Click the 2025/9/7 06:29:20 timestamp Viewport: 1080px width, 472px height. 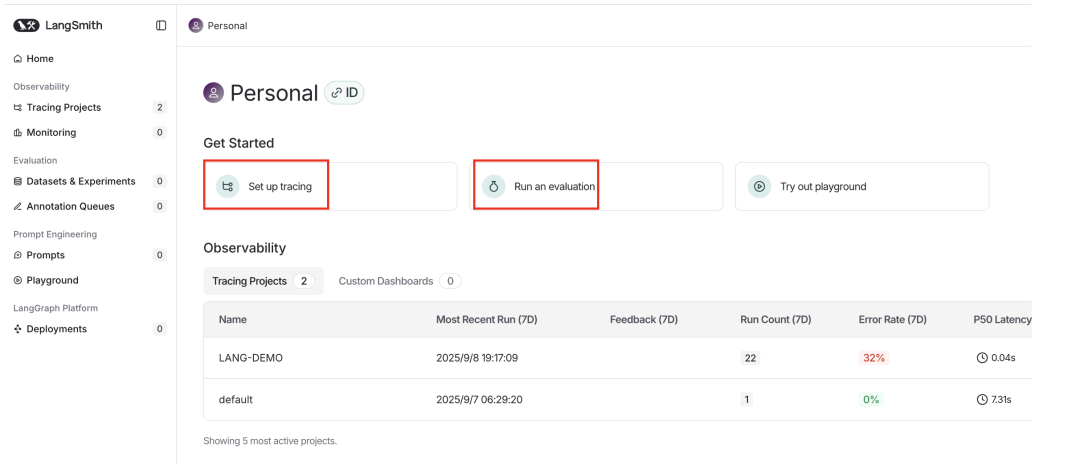(x=479, y=400)
